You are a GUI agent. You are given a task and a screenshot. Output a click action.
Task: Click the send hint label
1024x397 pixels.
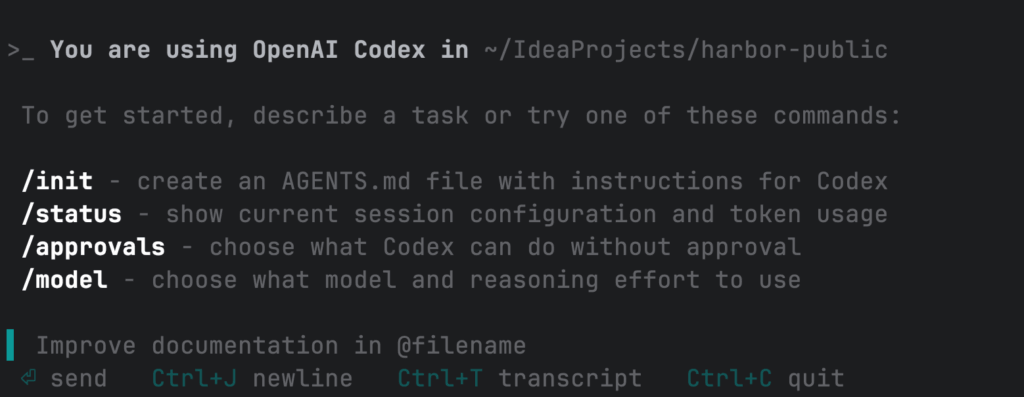(78, 378)
